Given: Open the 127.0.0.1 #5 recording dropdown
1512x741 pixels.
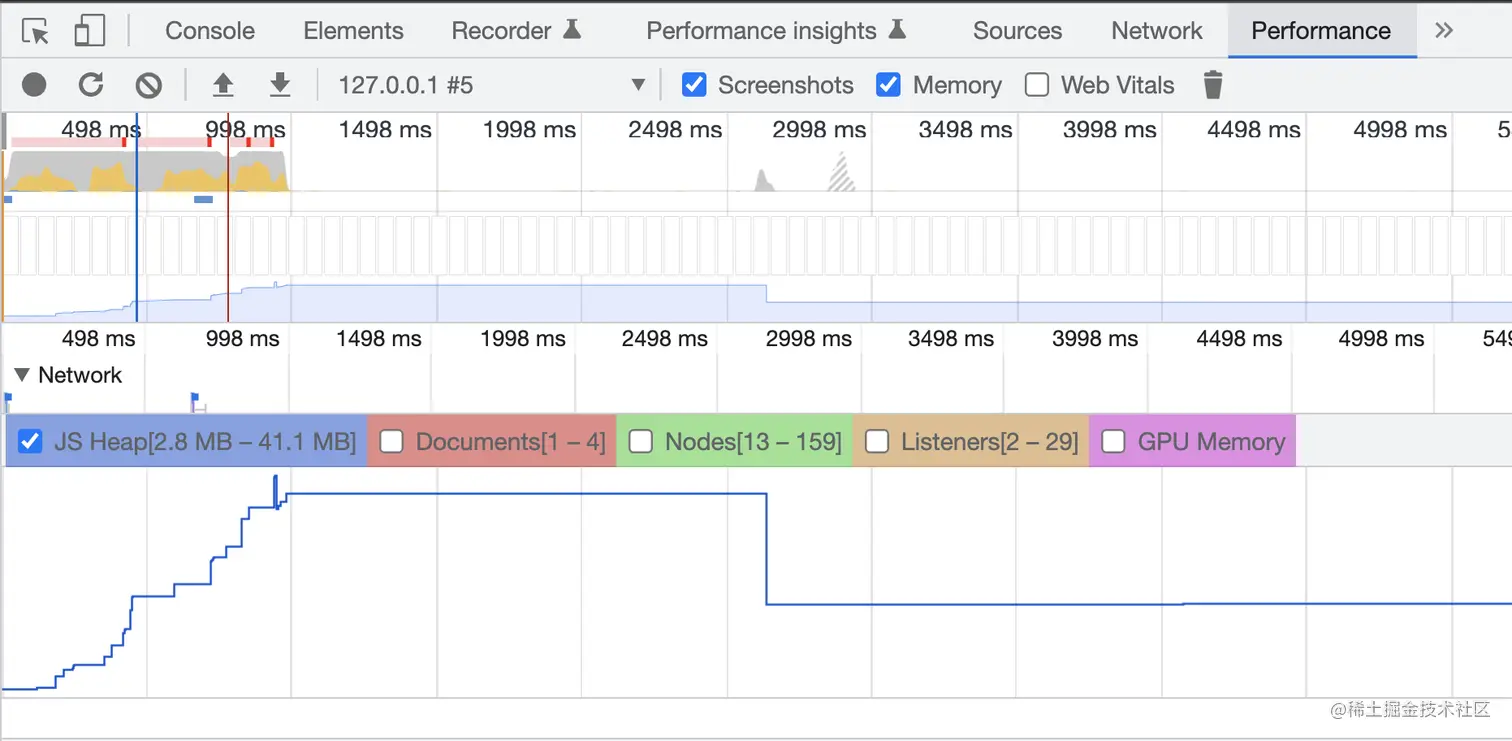Looking at the screenshot, I should point(638,85).
